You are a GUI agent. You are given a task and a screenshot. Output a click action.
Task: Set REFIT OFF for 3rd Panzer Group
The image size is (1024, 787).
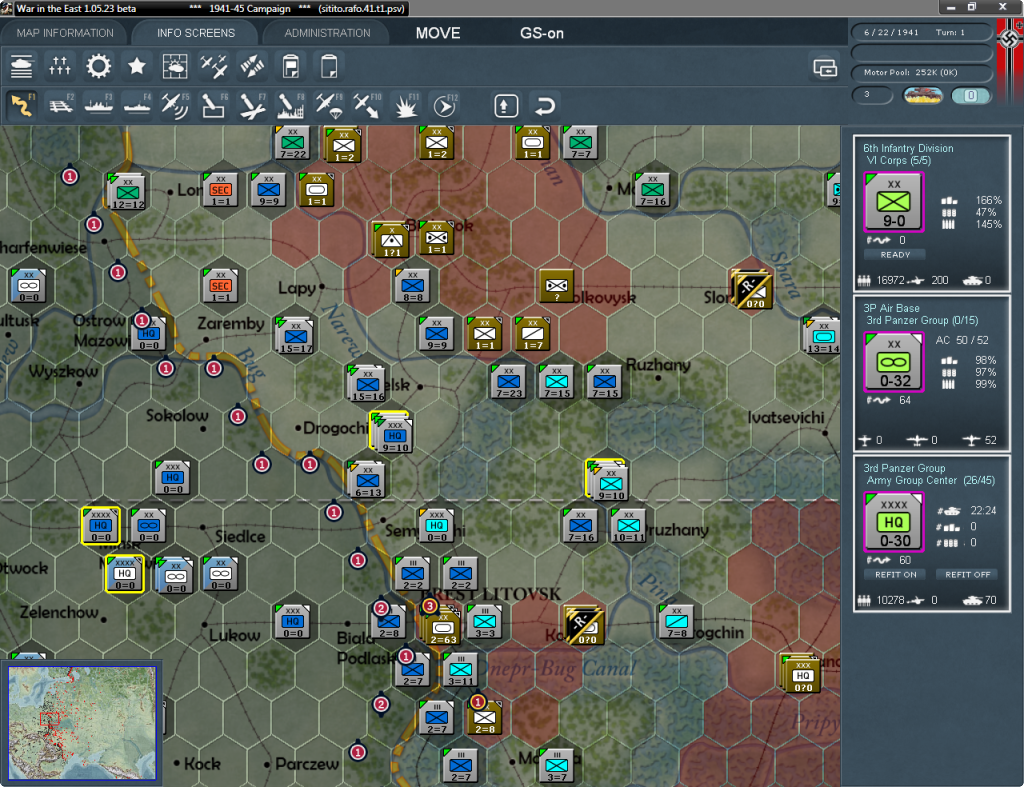coord(967,575)
